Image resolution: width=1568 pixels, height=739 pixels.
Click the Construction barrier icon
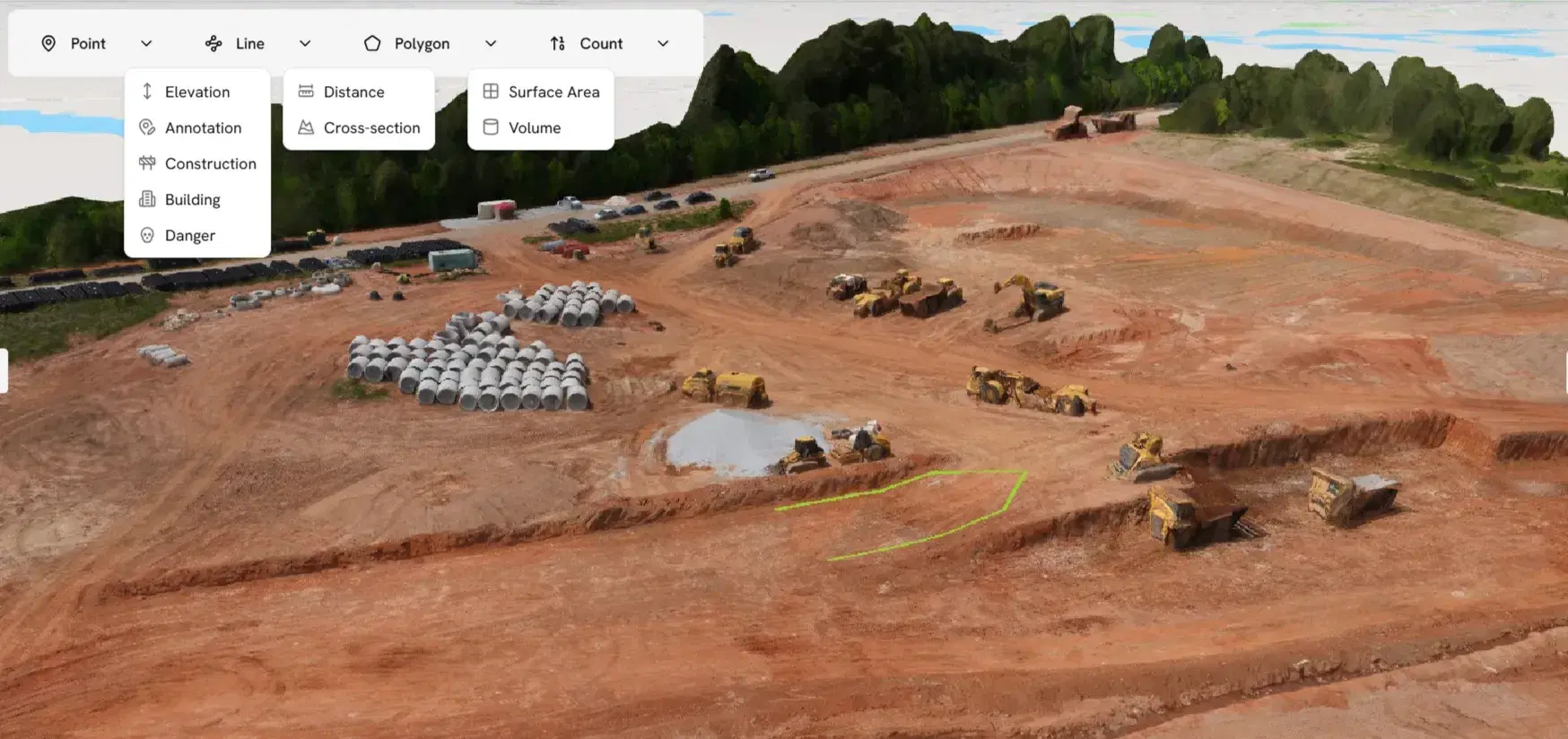[147, 163]
